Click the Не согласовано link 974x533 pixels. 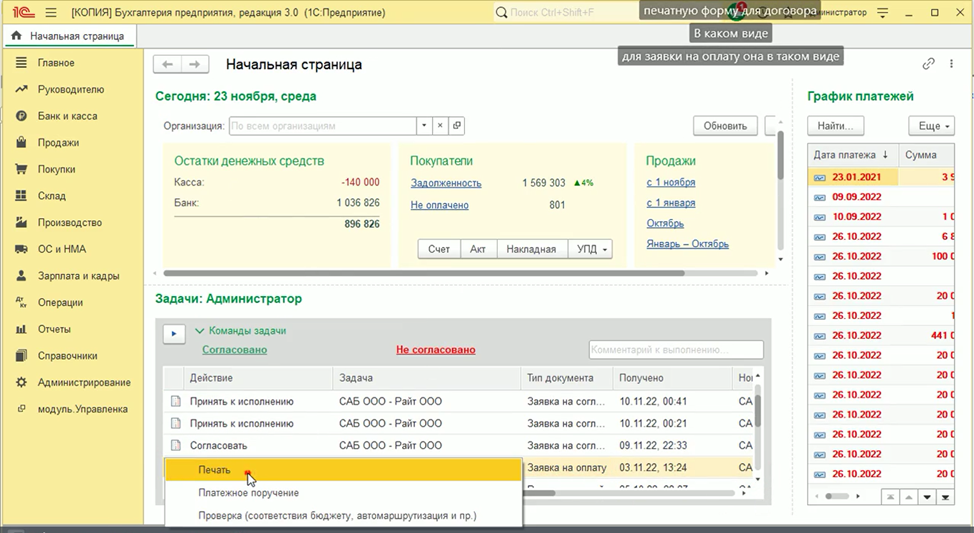pos(435,350)
